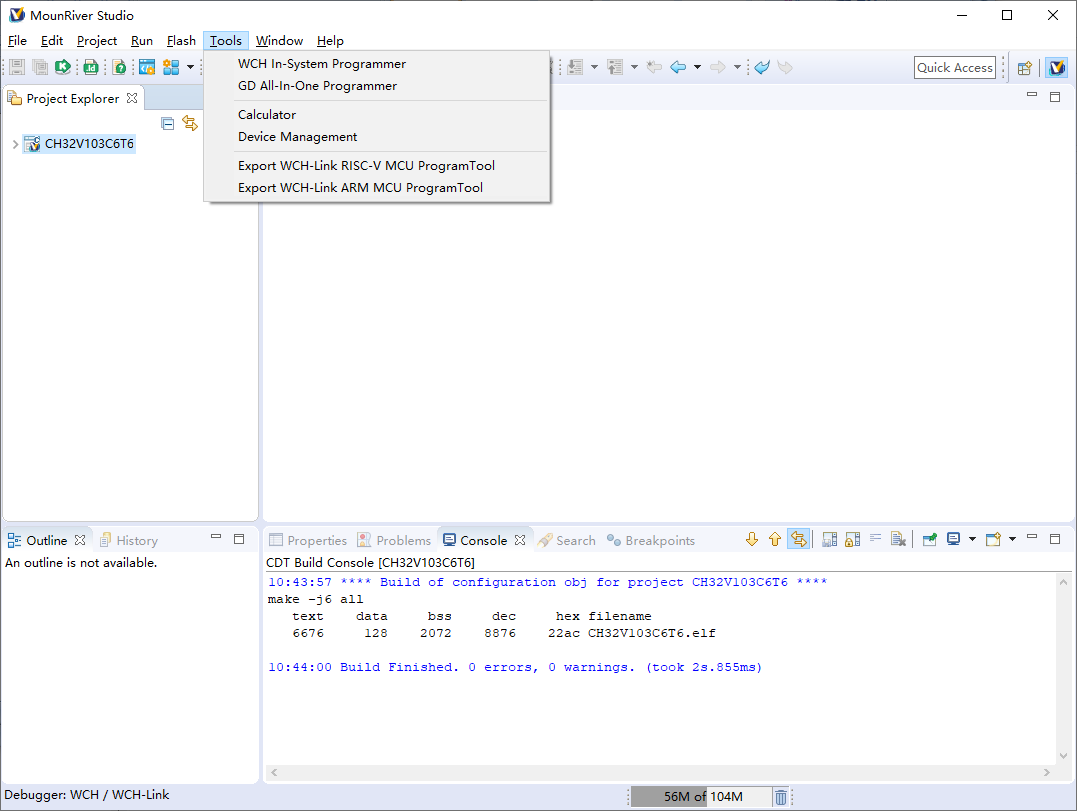Switch to the Breakpoints tab
The image size is (1077, 811).
pyautogui.click(x=651, y=540)
